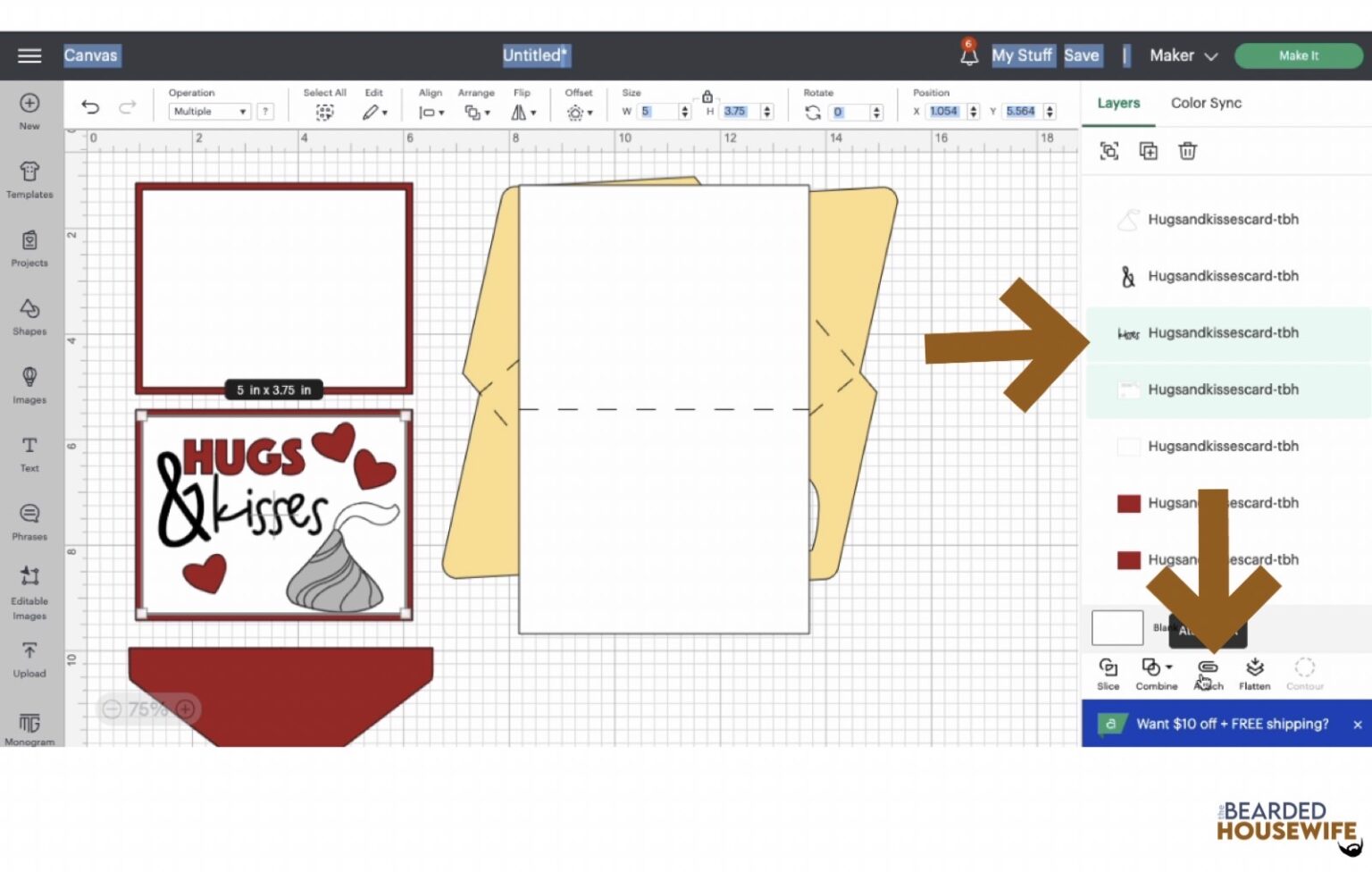Viewport: 1372px width, 872px height.
Task: Click the green Make It button
Action: (x=1298, y=55)
